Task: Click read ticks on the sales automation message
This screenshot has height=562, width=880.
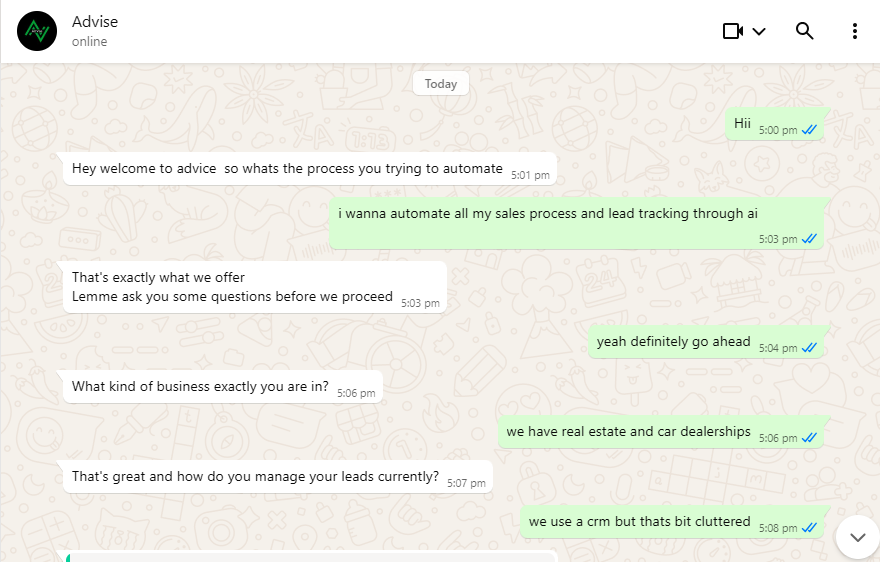Action: click(x=809, y=239)
